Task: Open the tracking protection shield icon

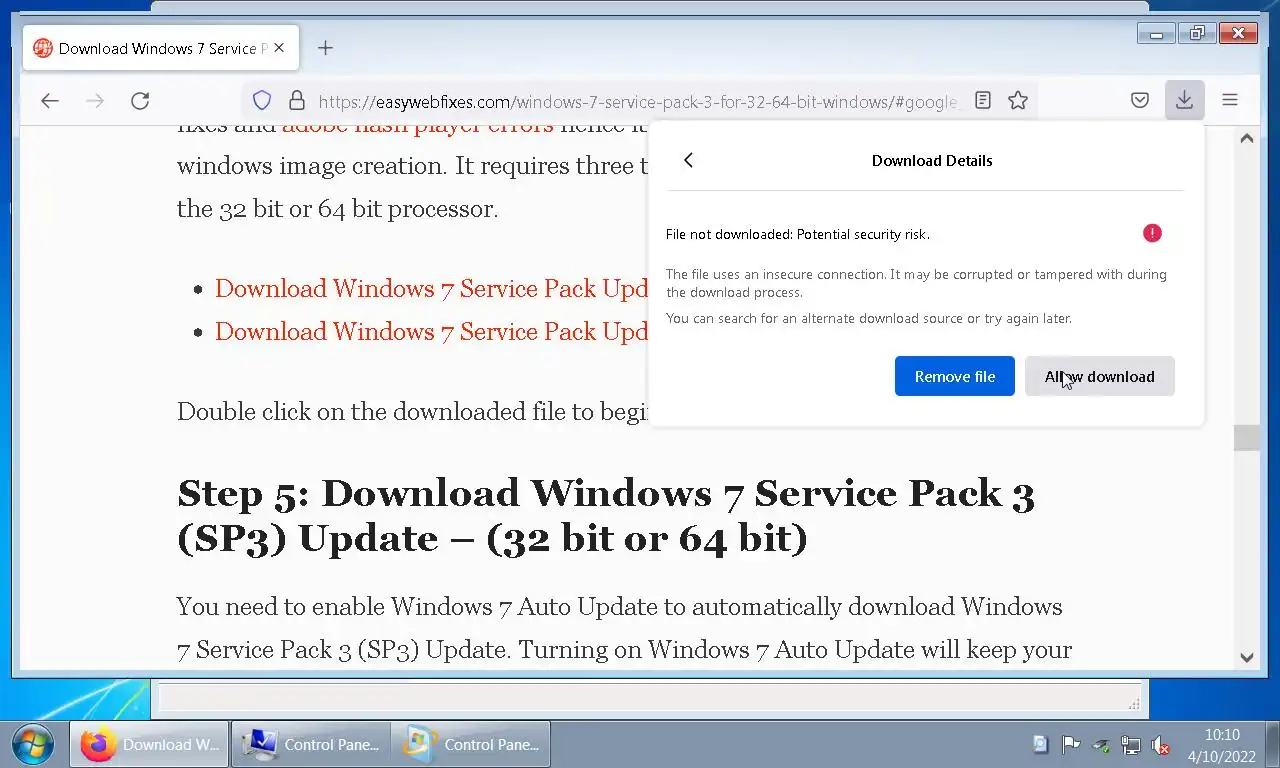Action: pyautogui.click(x=262, y=100)
